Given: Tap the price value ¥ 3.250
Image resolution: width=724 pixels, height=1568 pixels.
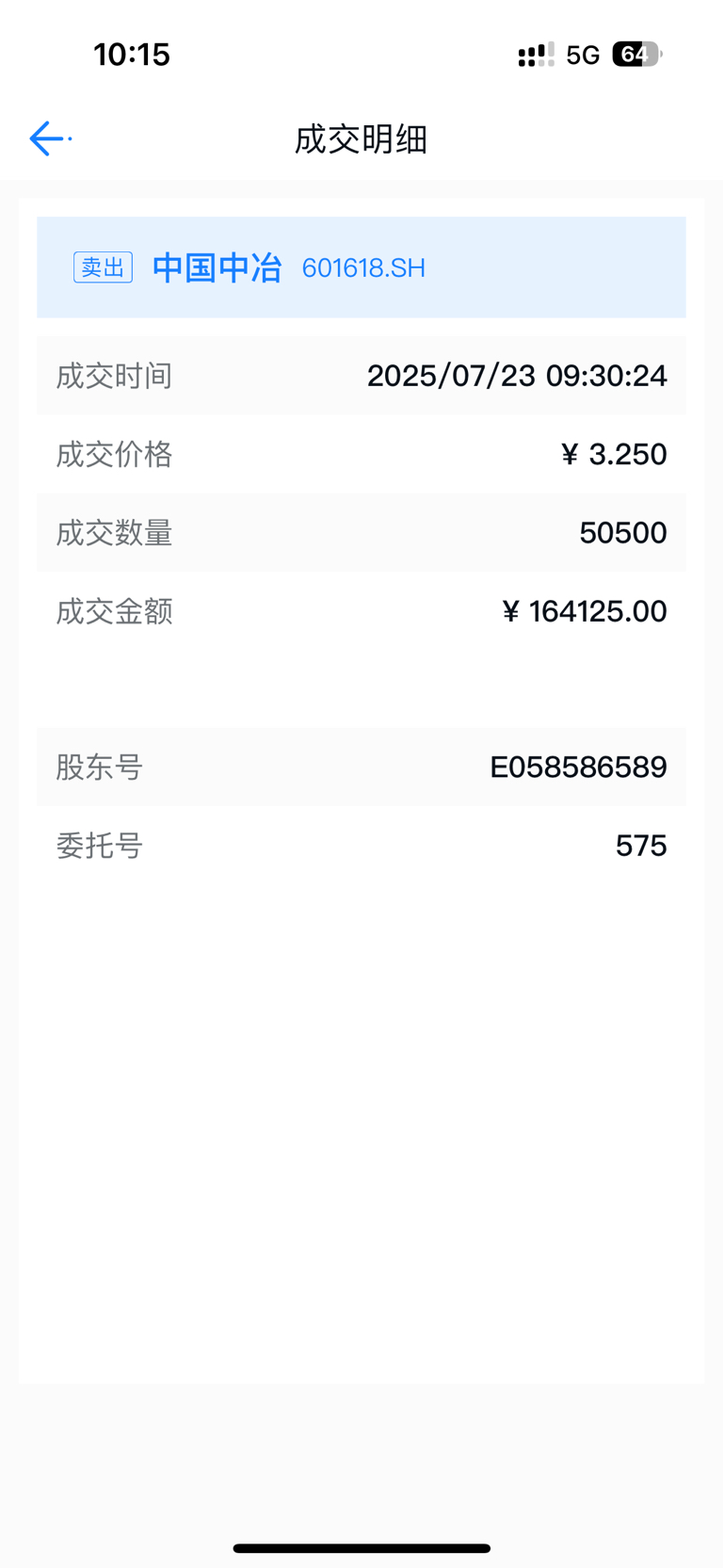Looking at the screenshot, I should [614, 454].
